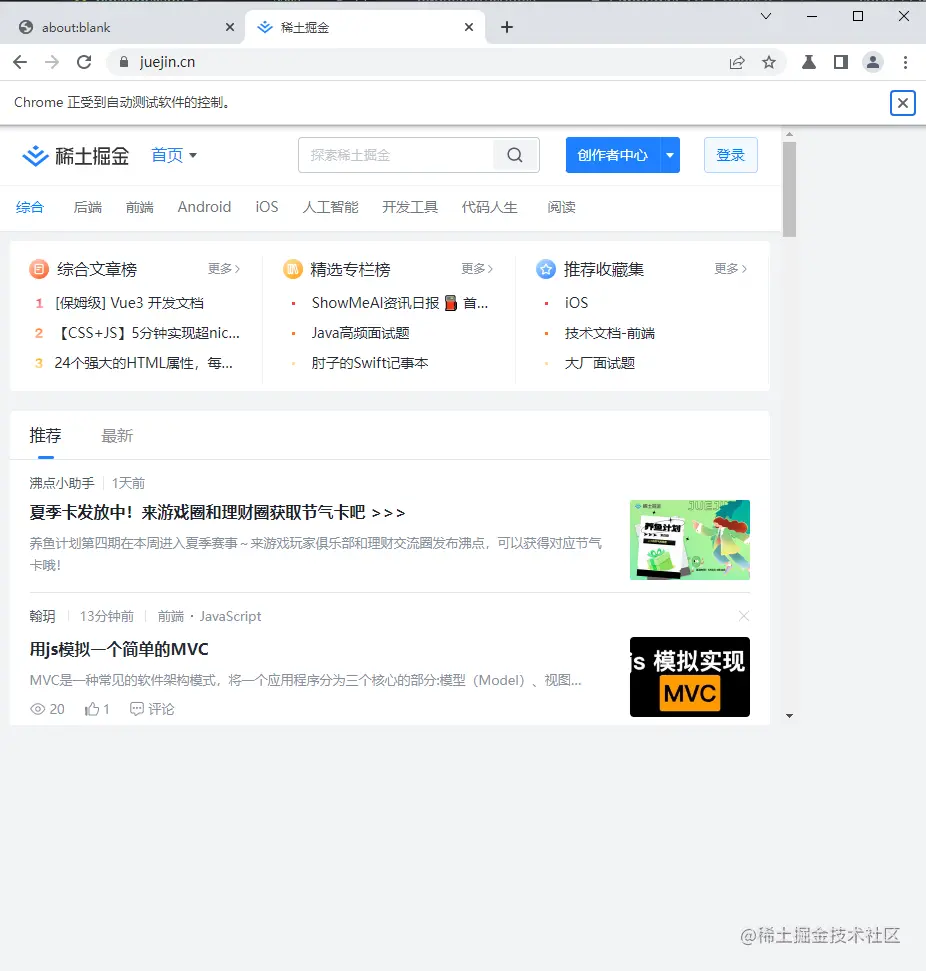Open the tab search chevron
The height and width of the screenshot is (971, 926).
pyautogui.click(x=766, y=16)
